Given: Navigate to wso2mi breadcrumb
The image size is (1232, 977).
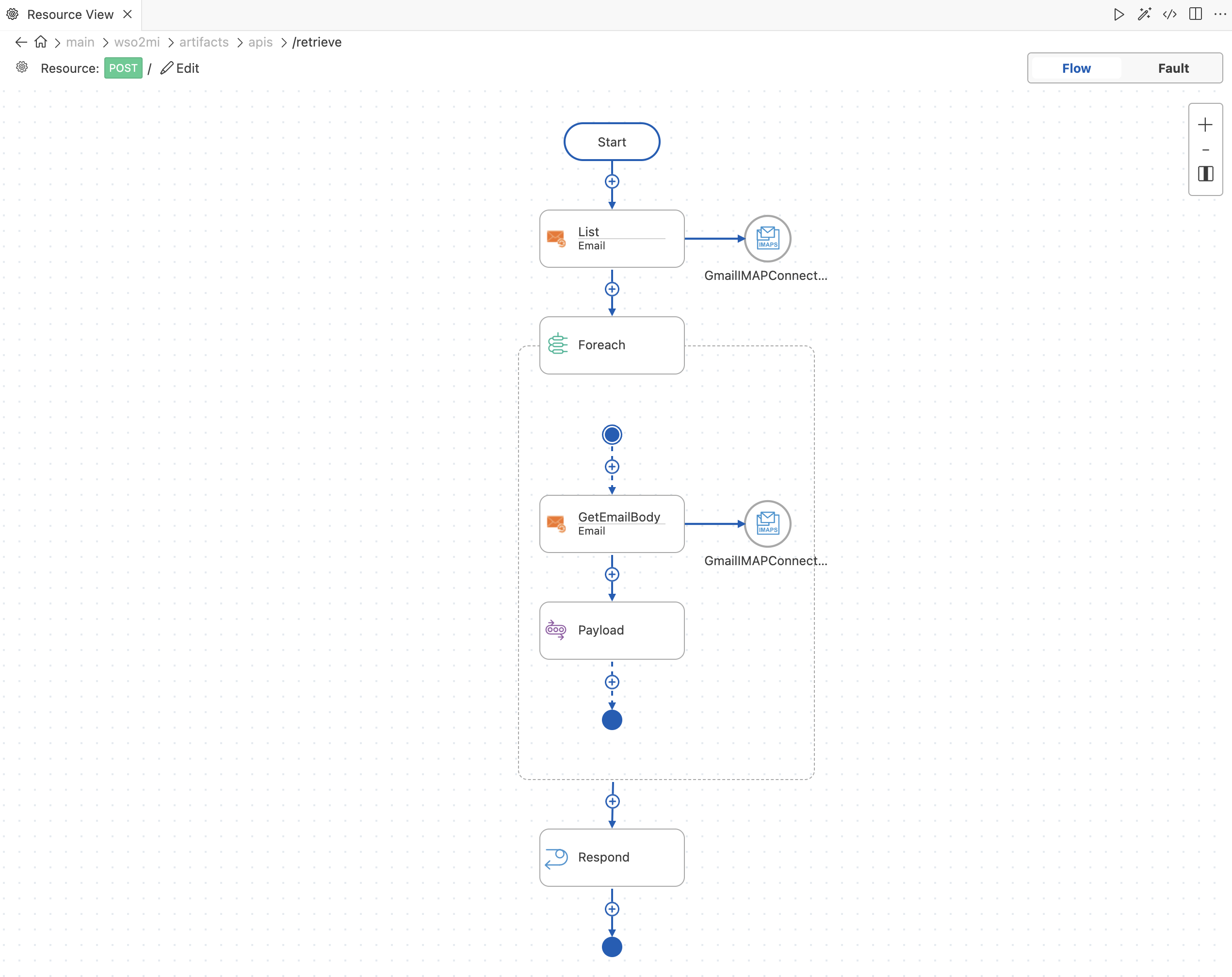Looking at the screenshot, I should [x=137, y=42].
